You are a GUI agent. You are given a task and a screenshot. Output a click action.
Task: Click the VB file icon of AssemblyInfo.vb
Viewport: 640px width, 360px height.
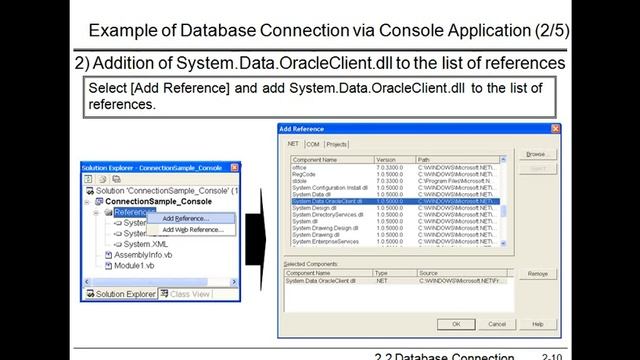(108, 255)
